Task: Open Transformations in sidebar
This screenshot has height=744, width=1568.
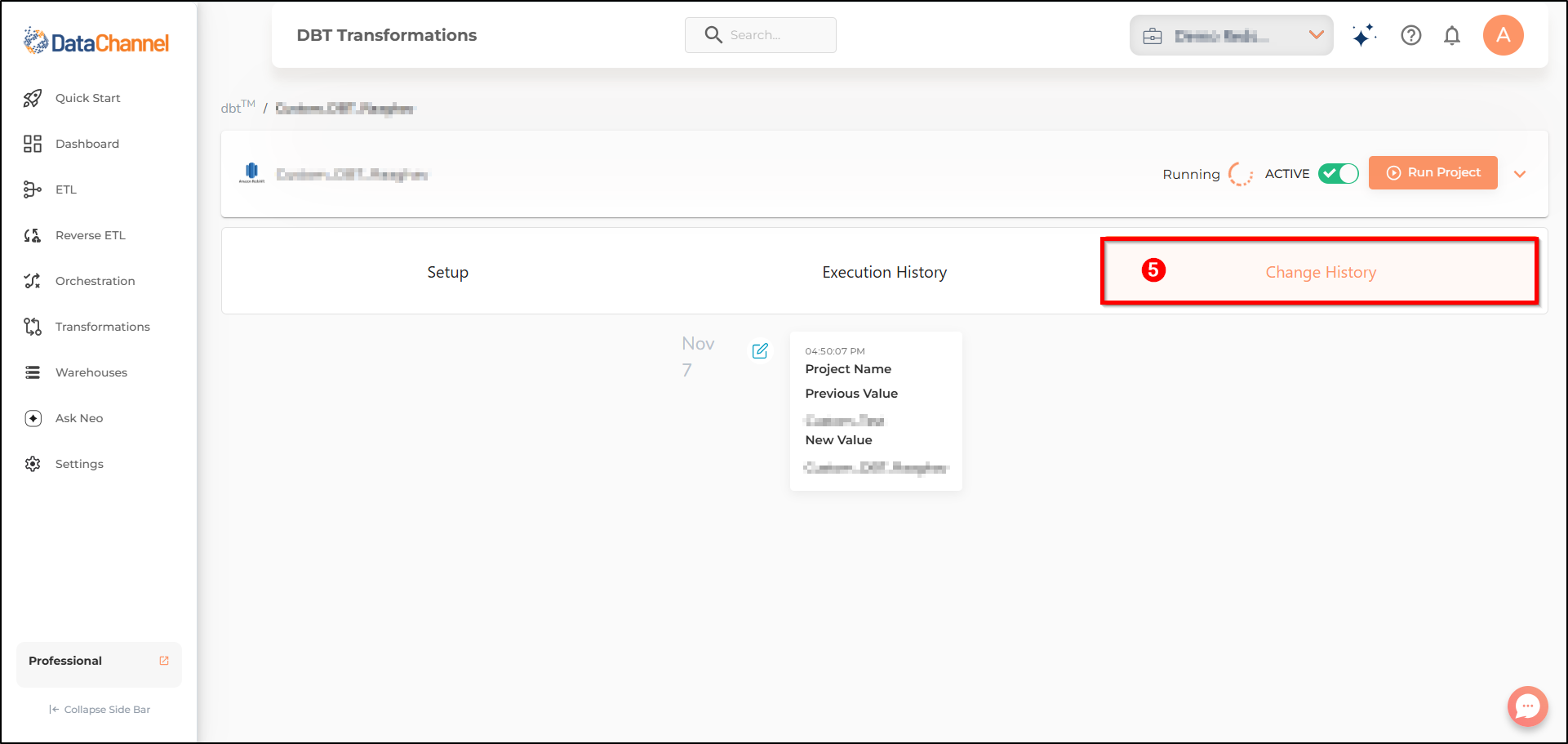Action: (103, 327)
